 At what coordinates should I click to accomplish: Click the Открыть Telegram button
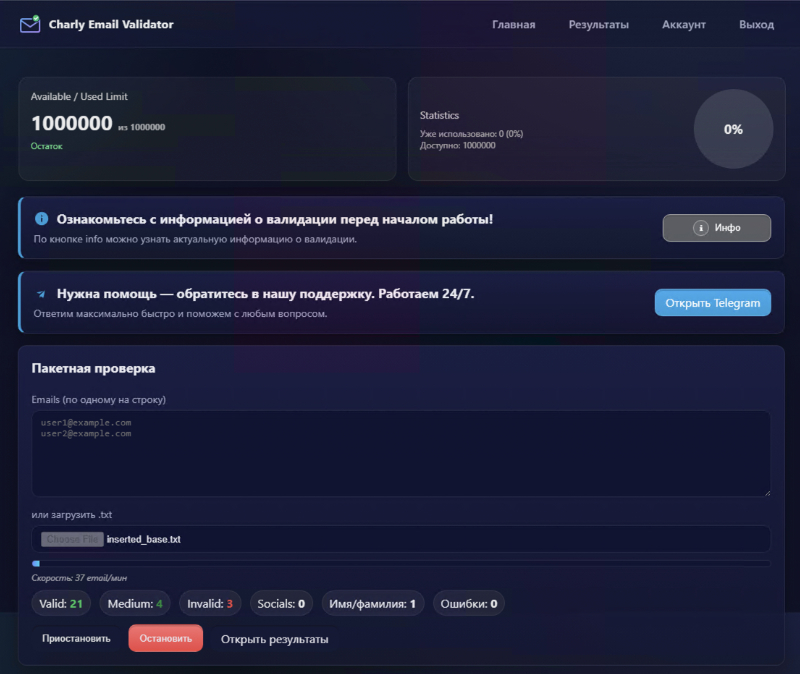click(x=712, y=303)
